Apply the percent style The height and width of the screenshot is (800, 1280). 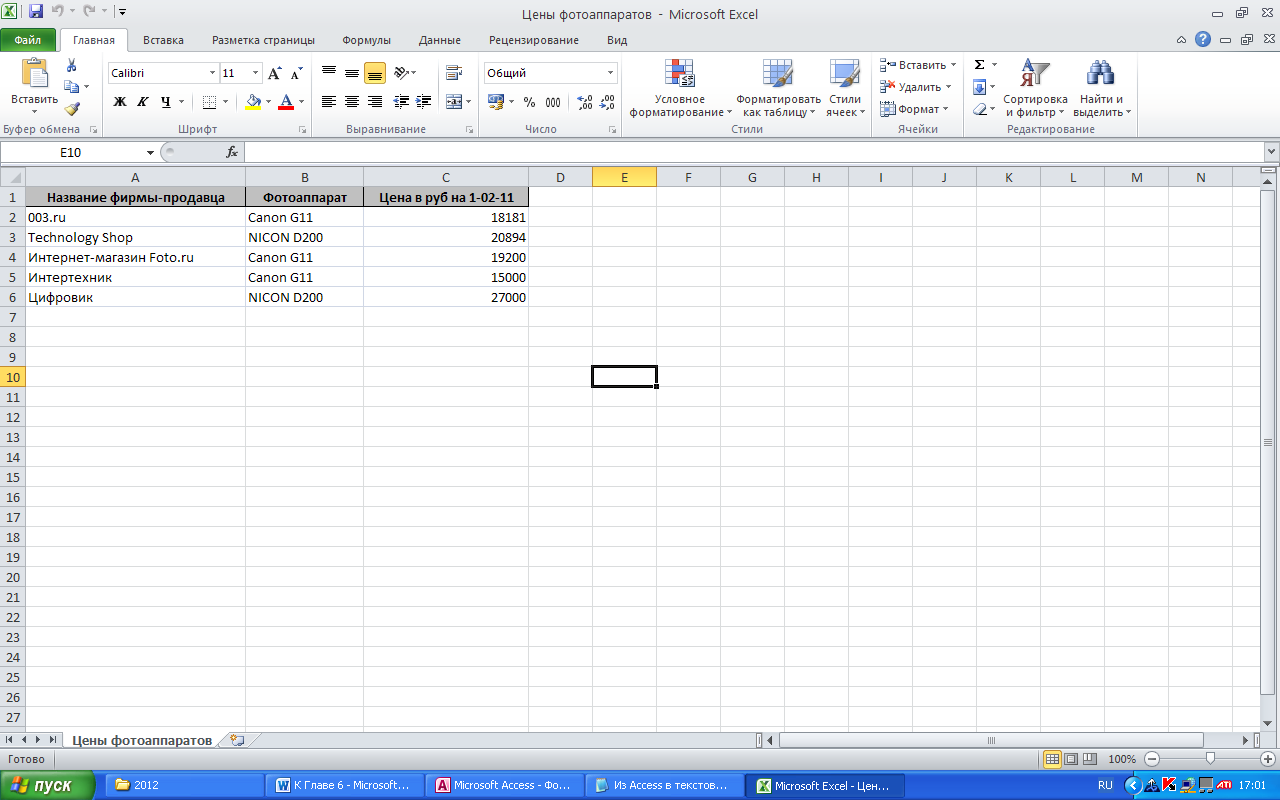point(529,102)
